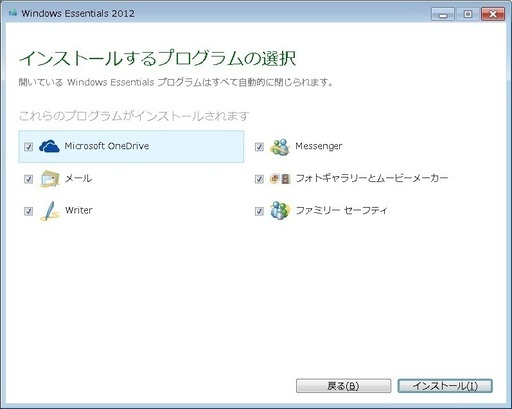512x409 pixels.
Task: Toggle the Writer checkbox
Action: tap(29, 211)
